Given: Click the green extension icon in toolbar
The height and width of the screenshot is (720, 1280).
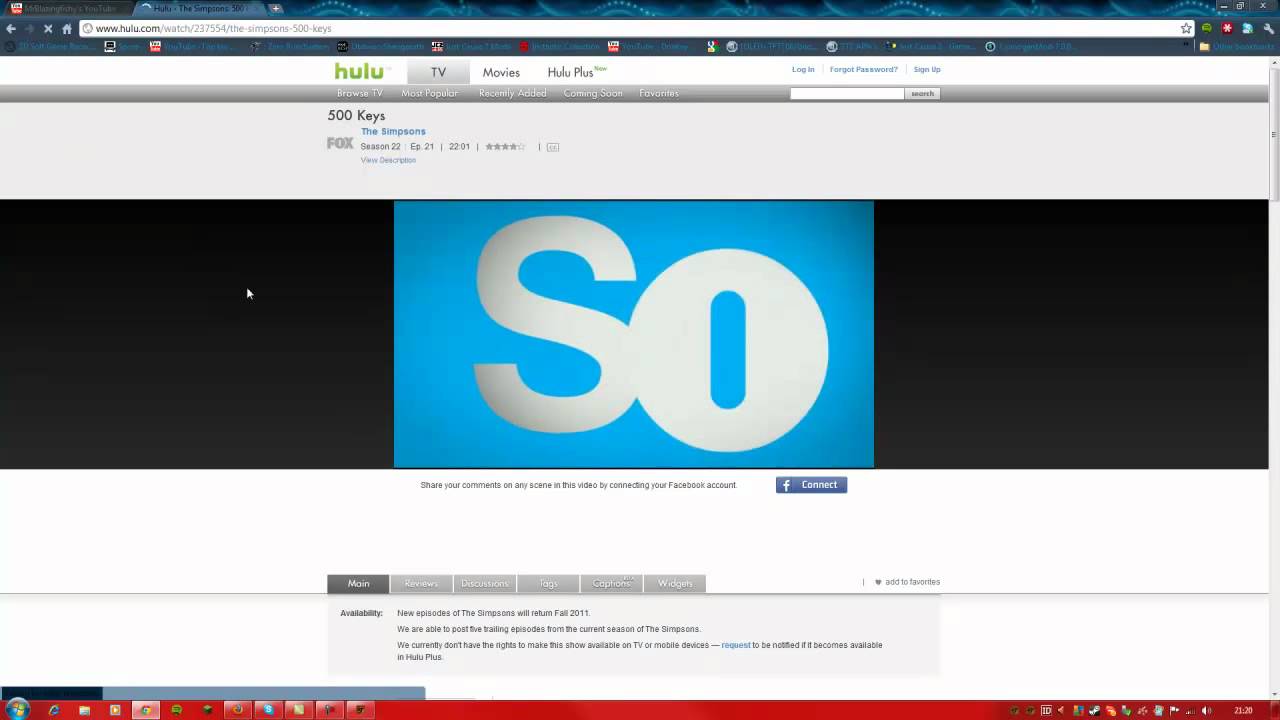Looking at the screenshot, I should tap(1207, 28).
